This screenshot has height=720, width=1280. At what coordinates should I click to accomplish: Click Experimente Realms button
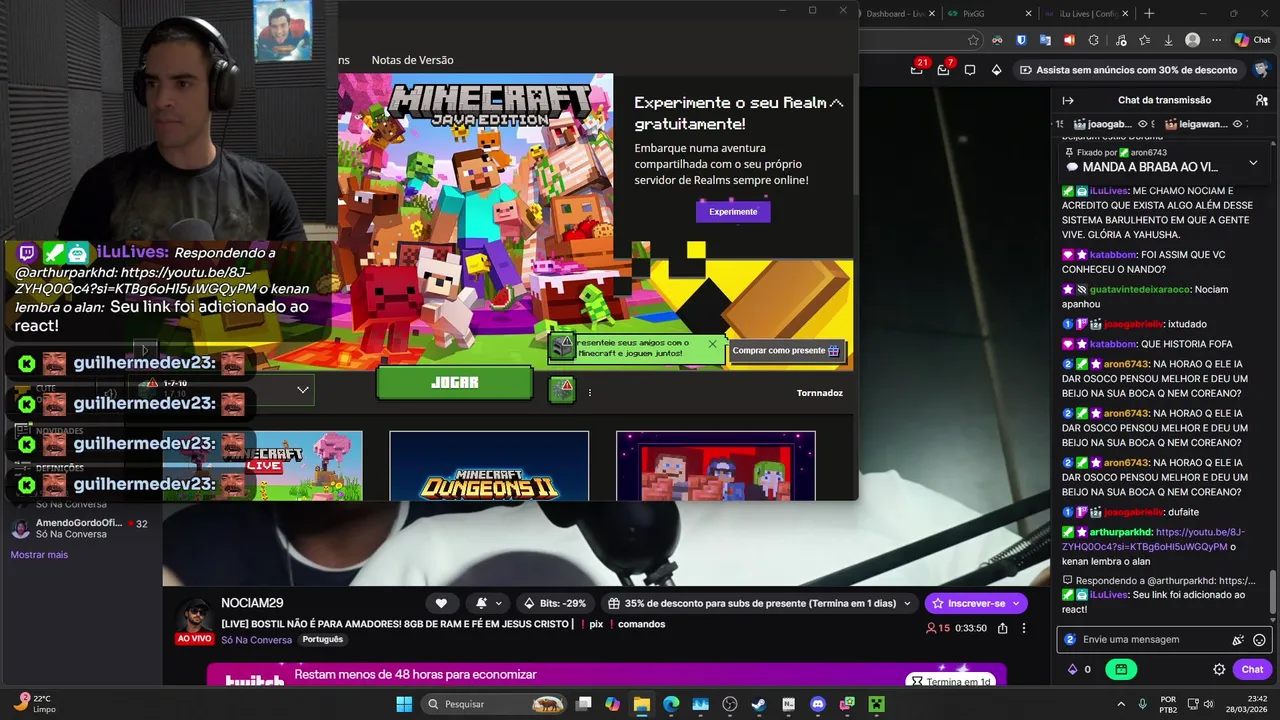pos(733,212)
